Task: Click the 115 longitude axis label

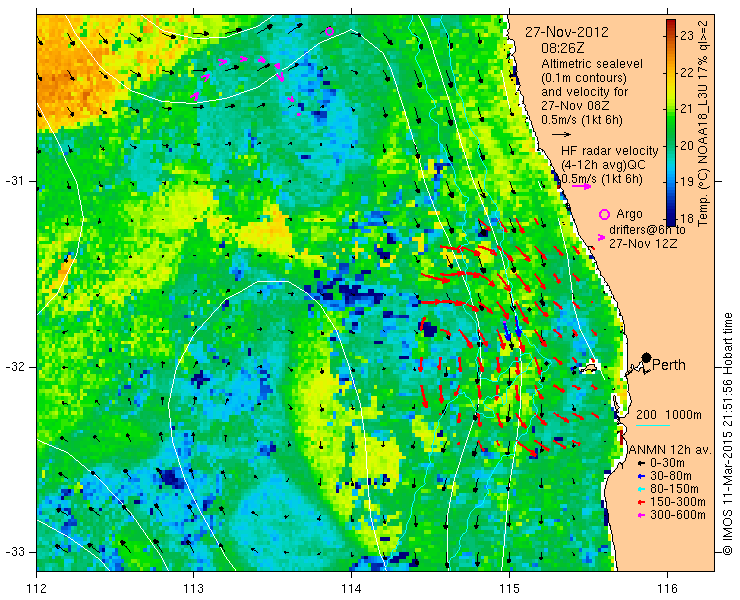Action: tap(509, 589)
